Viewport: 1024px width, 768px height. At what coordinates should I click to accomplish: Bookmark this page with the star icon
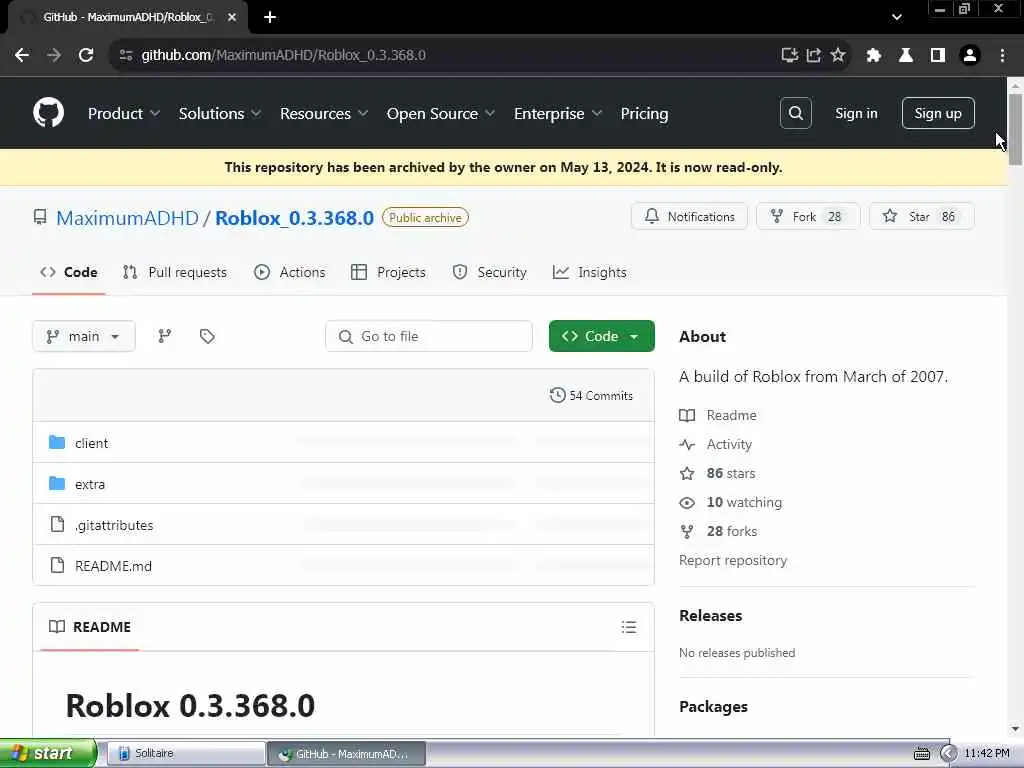838,55
